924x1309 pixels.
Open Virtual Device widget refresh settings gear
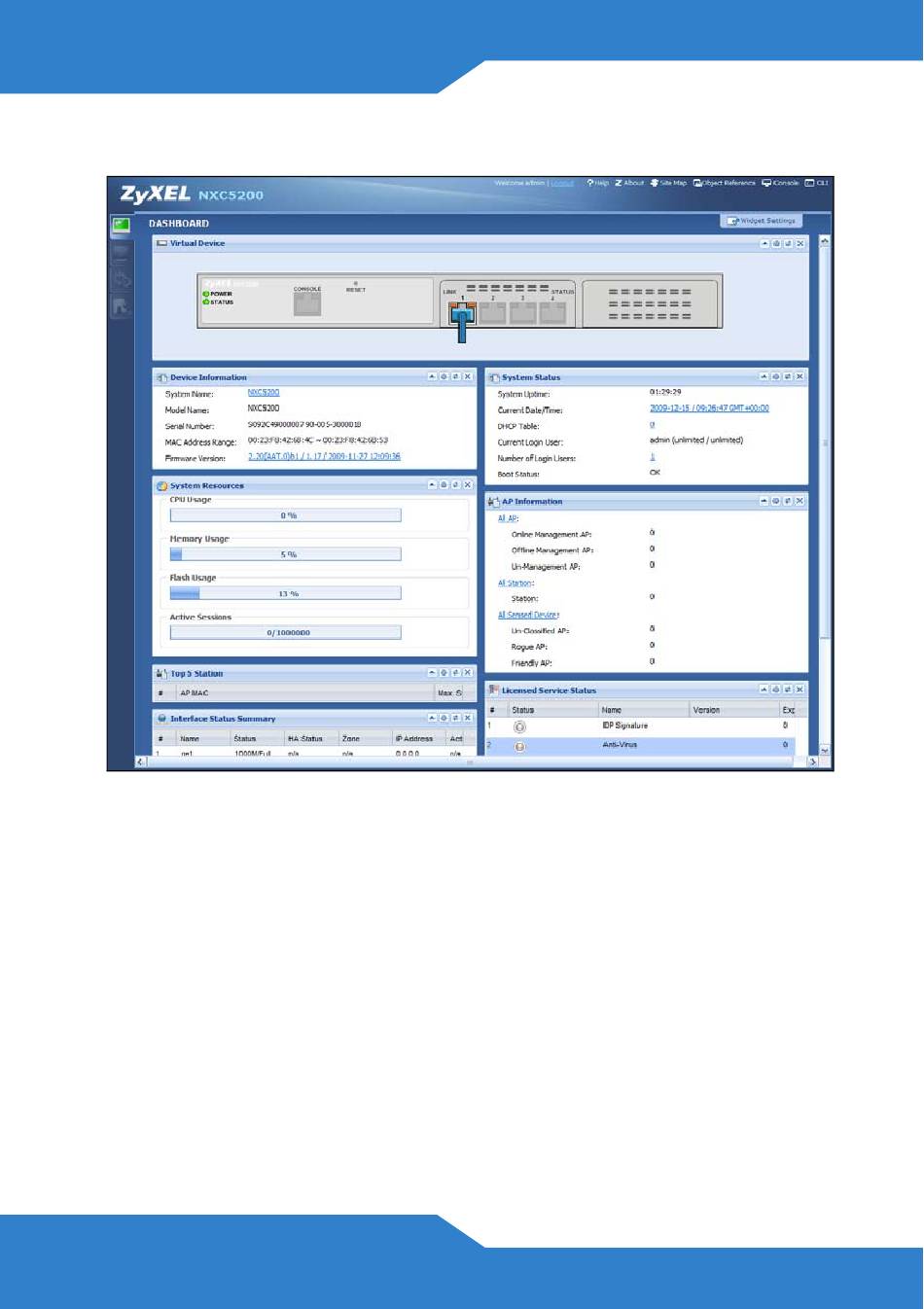(x=776, y=244)
